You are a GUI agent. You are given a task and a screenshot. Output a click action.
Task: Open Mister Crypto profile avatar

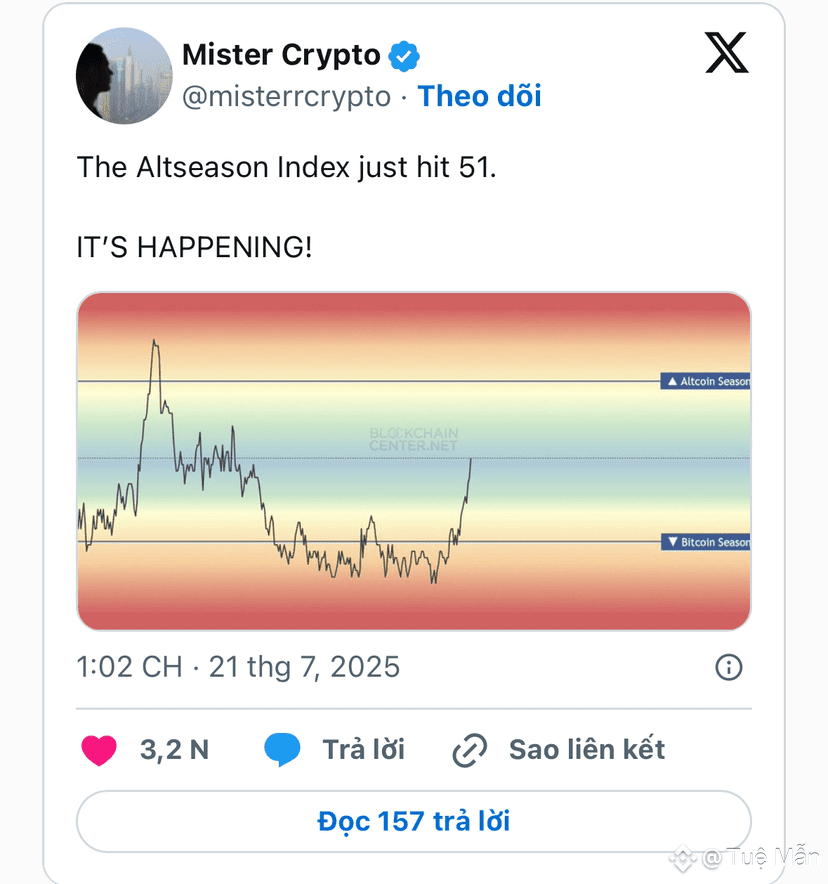click(124, 76)
